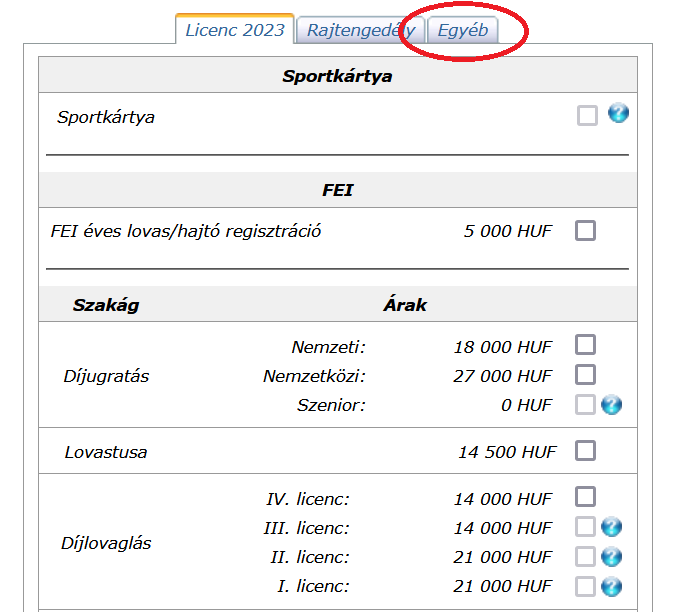
Task: Open help icon beside Sportkártya checkbox
Action: pyautogui.click(x=618, y=114)
